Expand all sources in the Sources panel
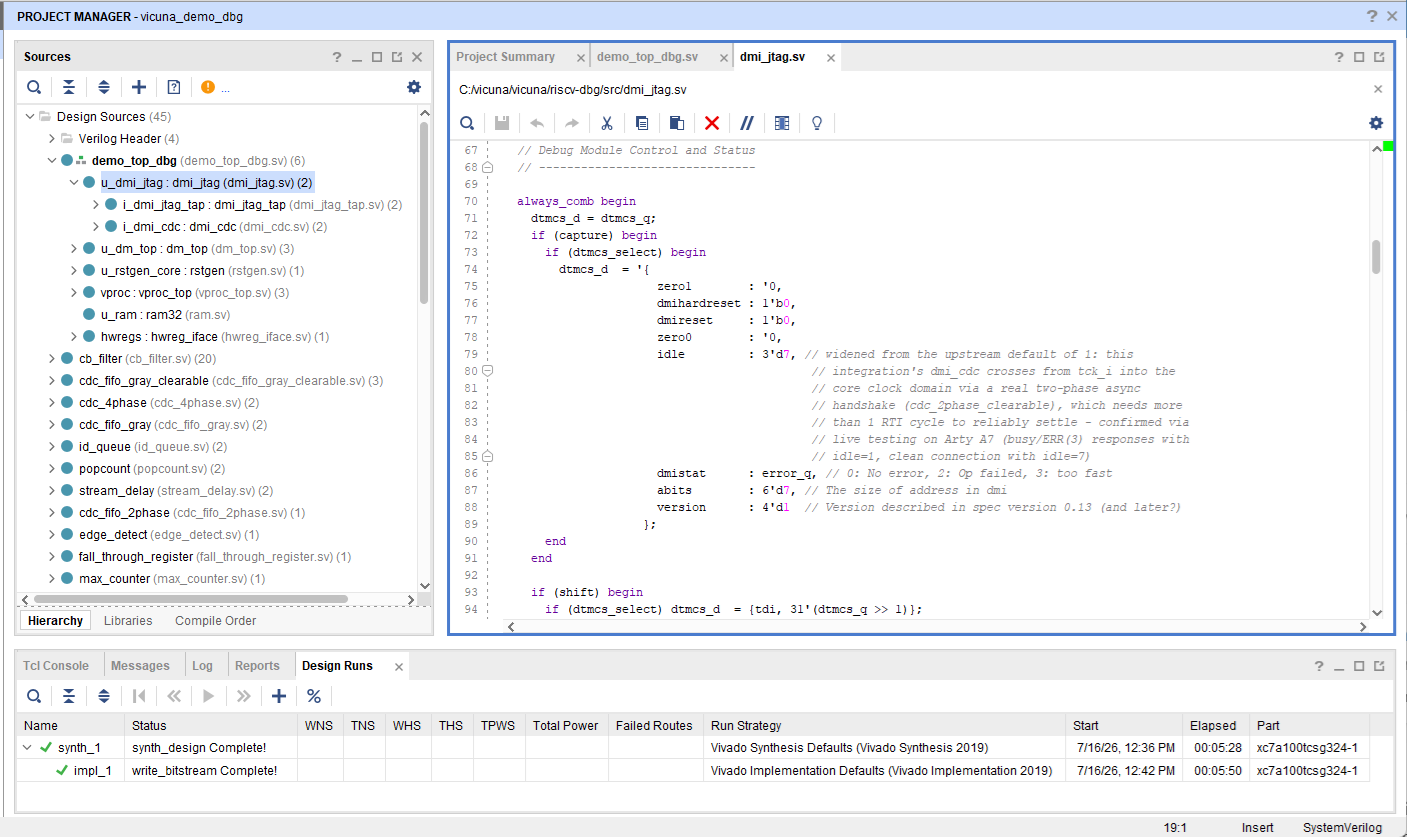 tap(104, 87)
